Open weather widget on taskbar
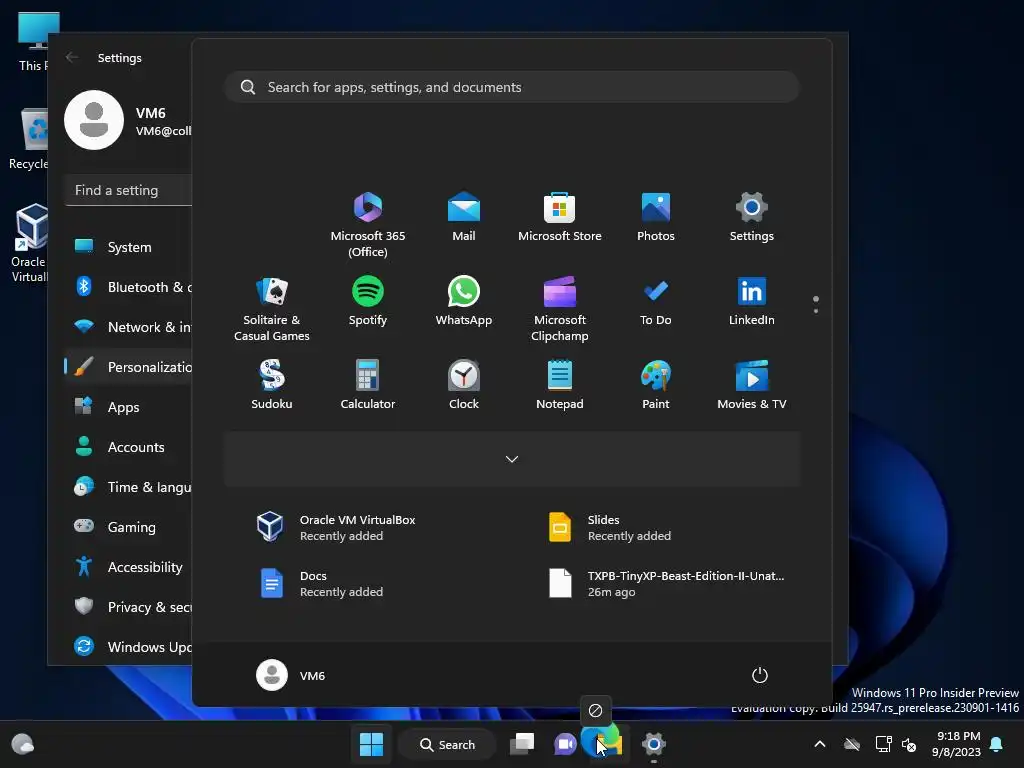The height and width of the screenshot is (768, 1024). (x=23, y=744)
